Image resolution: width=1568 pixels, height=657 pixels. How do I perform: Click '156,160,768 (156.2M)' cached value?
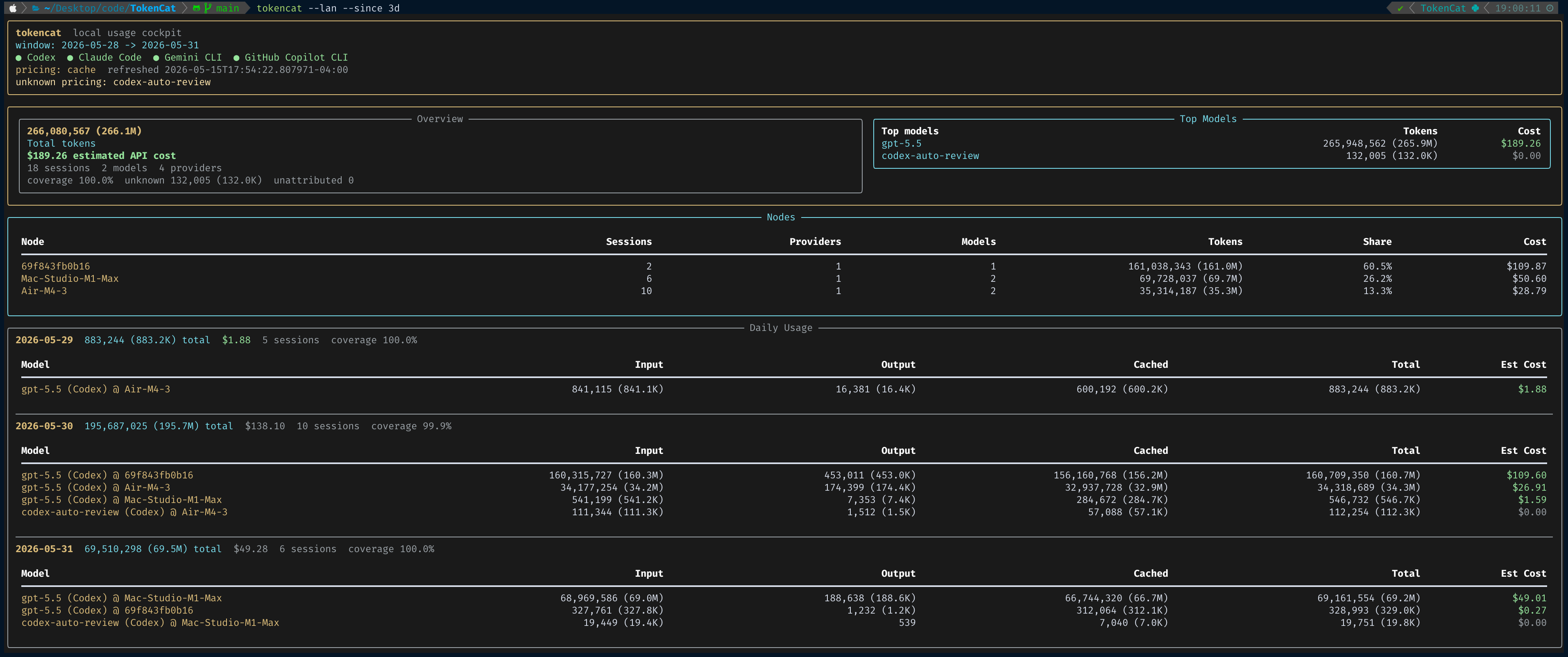point(1110,475)
